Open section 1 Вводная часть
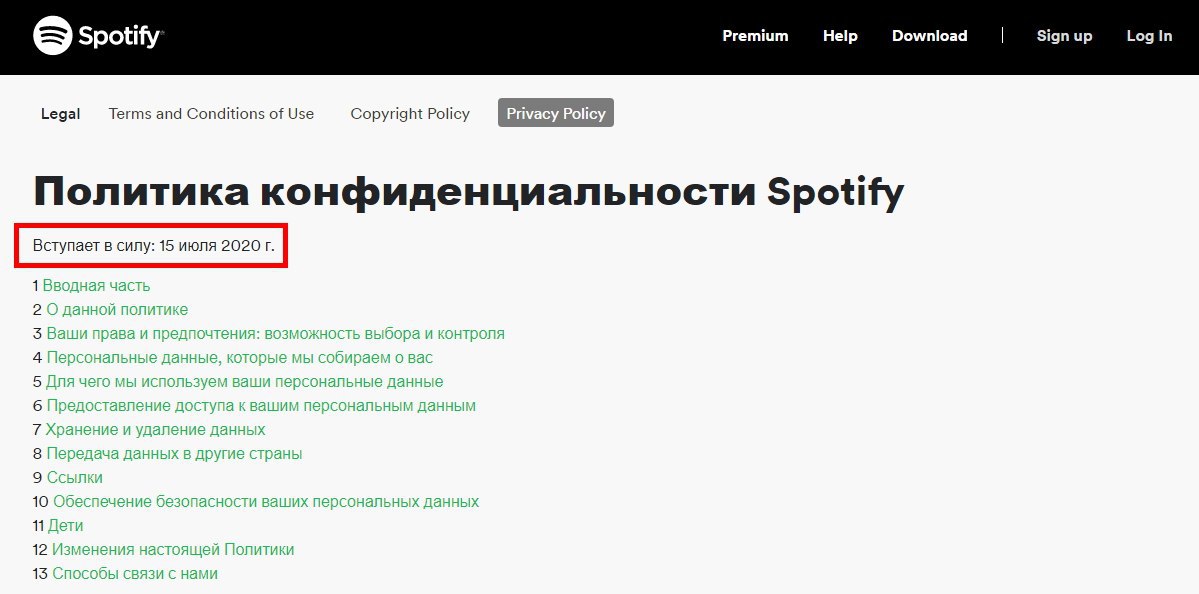The height and width of the screenshot is (594, 1199). [x=96, y=286]
